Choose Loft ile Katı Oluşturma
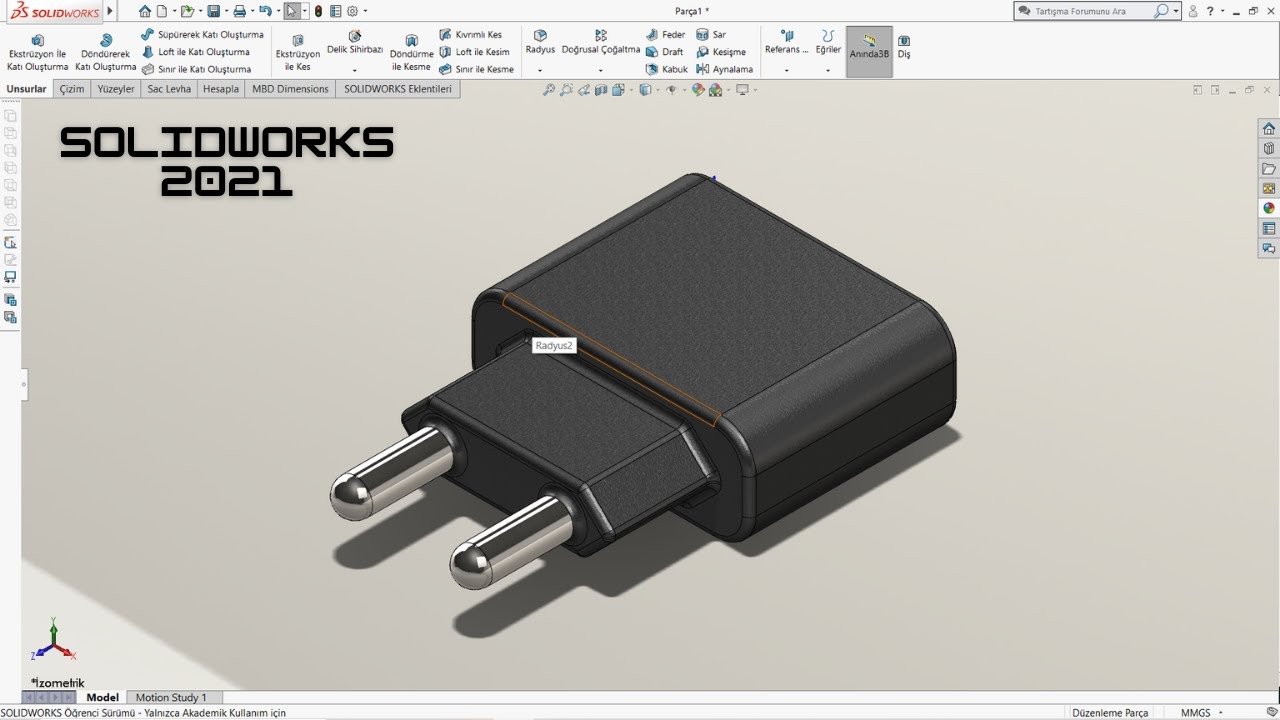 (x=196, y=52)
